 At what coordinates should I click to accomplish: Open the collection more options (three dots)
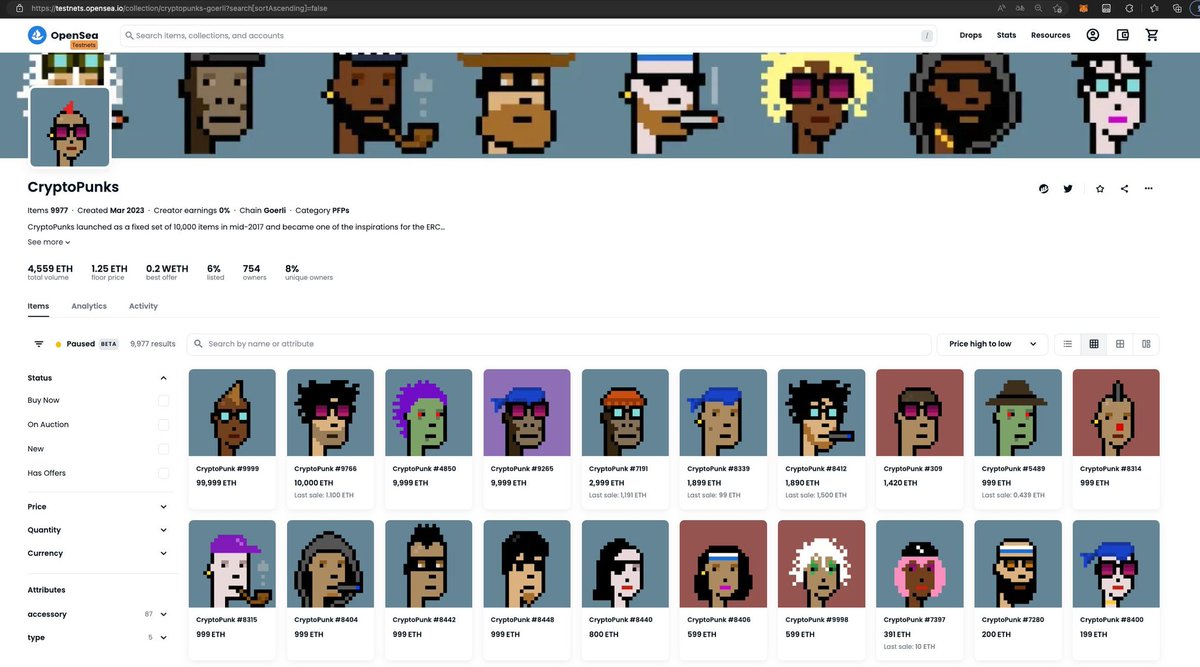[x=1149, y=188]
